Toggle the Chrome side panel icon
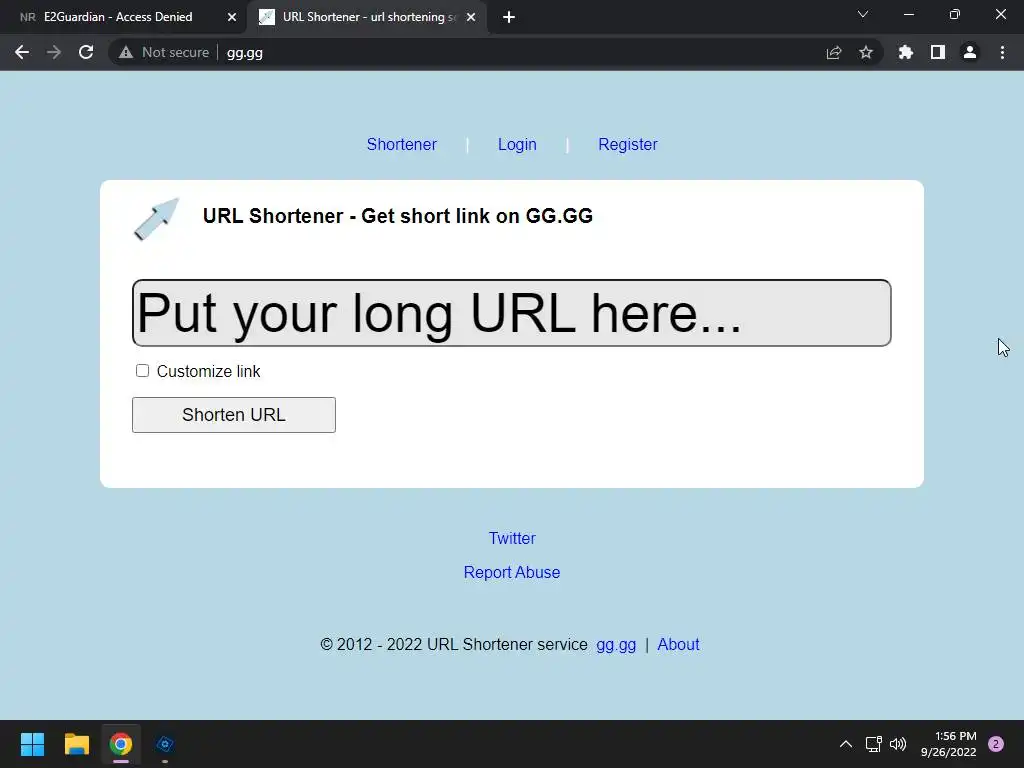1024x768 pixels. click(x=938, y=52)
